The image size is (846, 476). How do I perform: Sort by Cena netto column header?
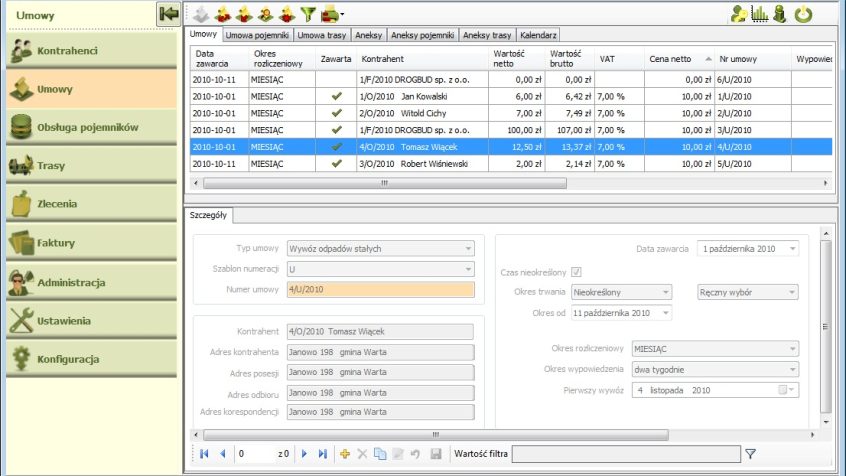(x=679, y=59)
